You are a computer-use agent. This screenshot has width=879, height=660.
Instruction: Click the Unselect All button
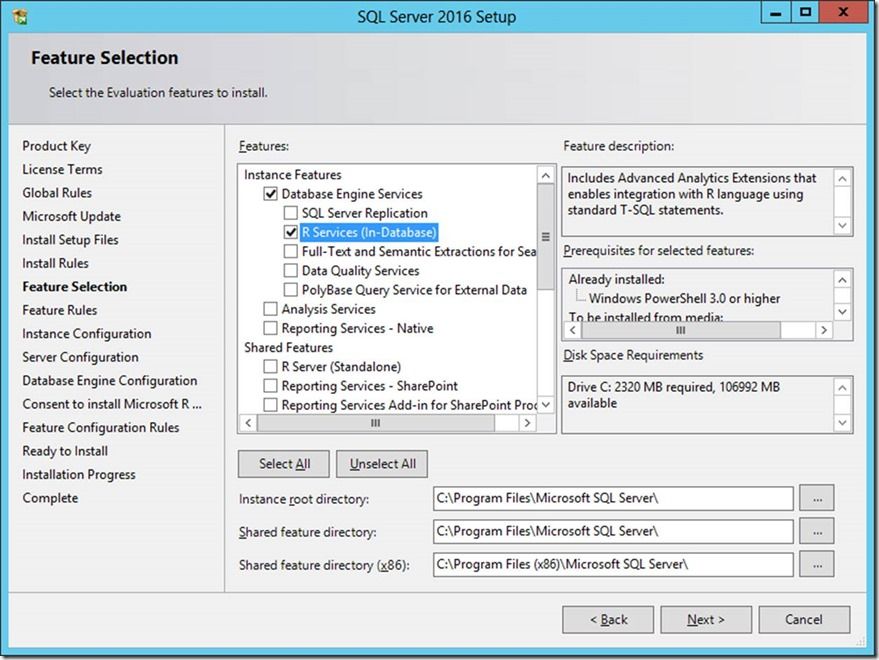(x=382, y=464)
